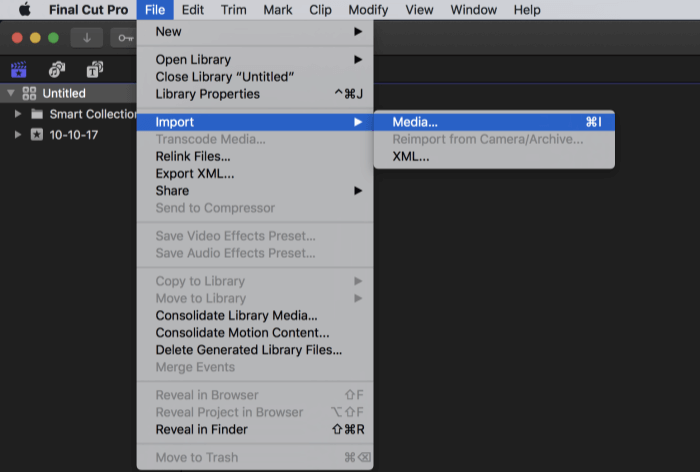Click the green full screen button

coord(53,38)
